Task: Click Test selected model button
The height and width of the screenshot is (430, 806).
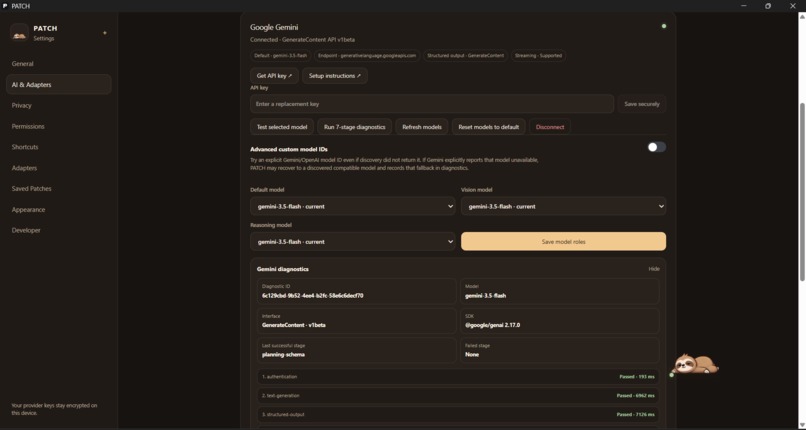Action: 282,127
